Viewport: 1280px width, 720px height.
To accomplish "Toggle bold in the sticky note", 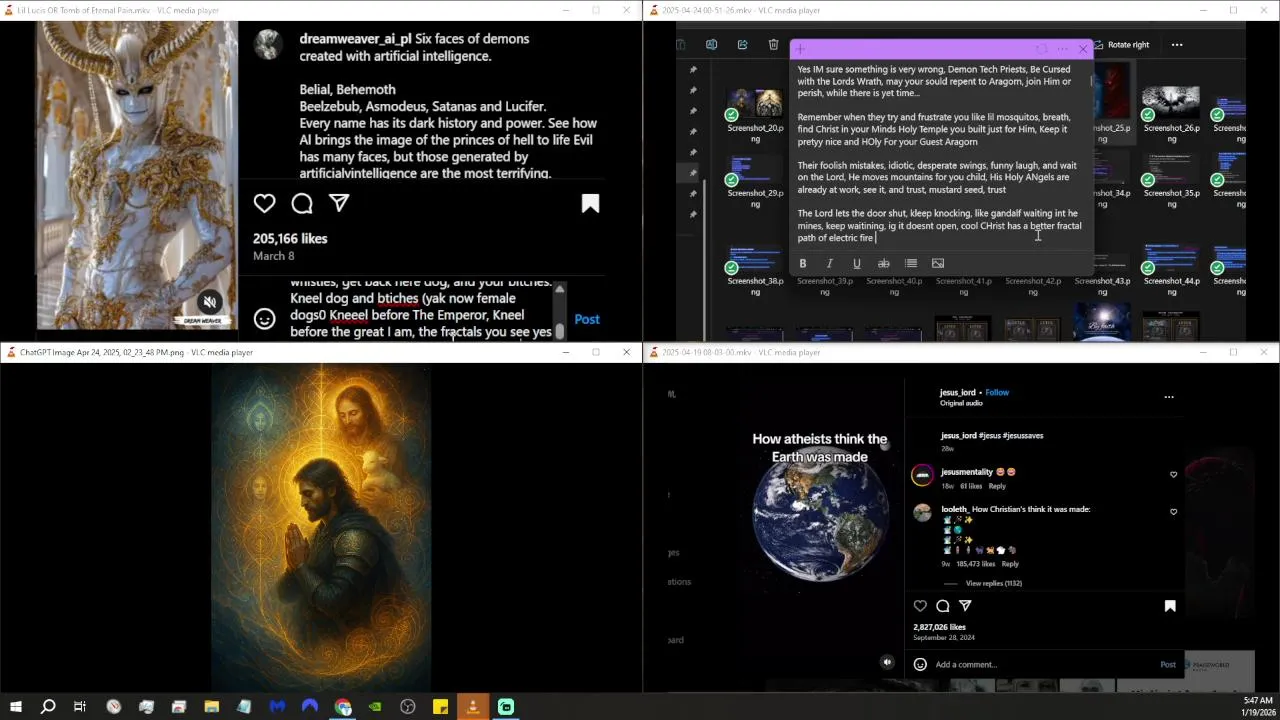I will pyautogui.click(x=802, y=263).
